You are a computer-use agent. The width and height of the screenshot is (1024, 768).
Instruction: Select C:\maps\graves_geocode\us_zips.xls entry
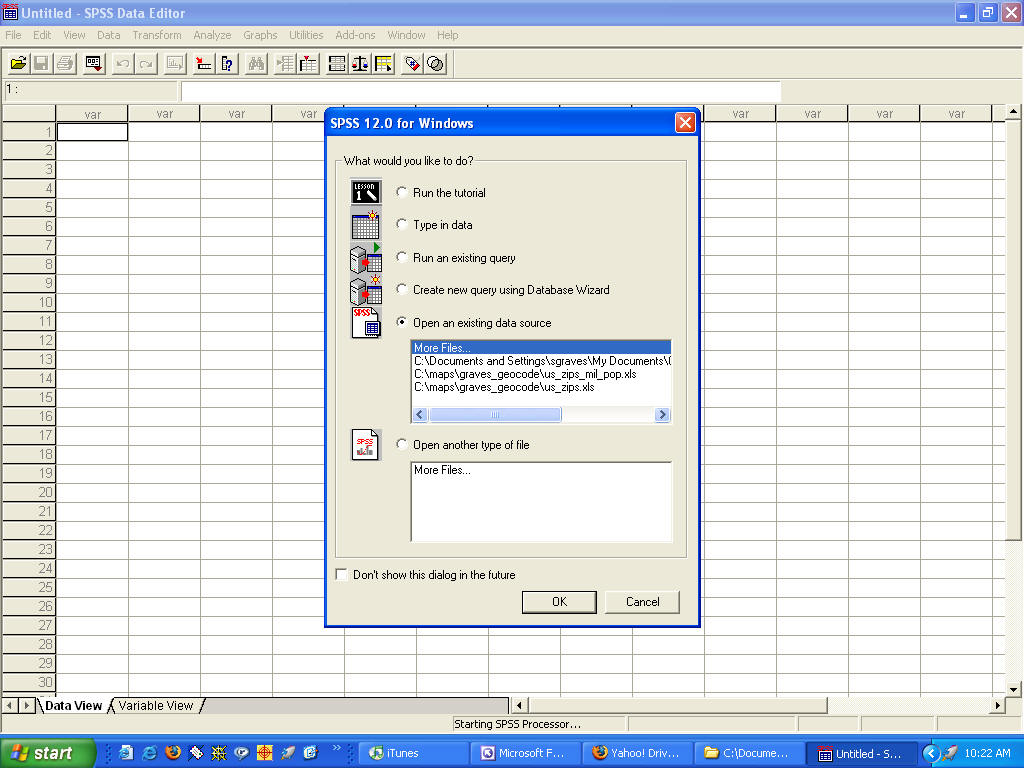[x=541, y=387]
